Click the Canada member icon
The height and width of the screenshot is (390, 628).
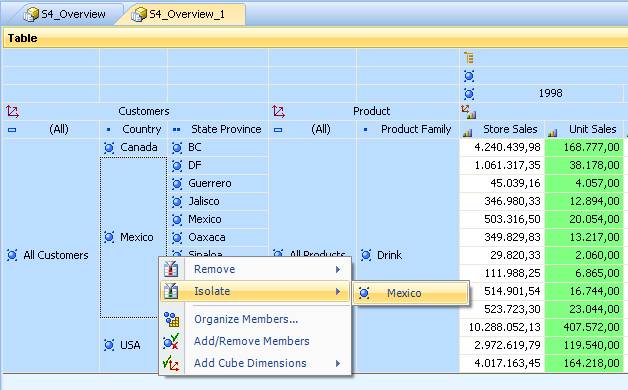point(109,148)
